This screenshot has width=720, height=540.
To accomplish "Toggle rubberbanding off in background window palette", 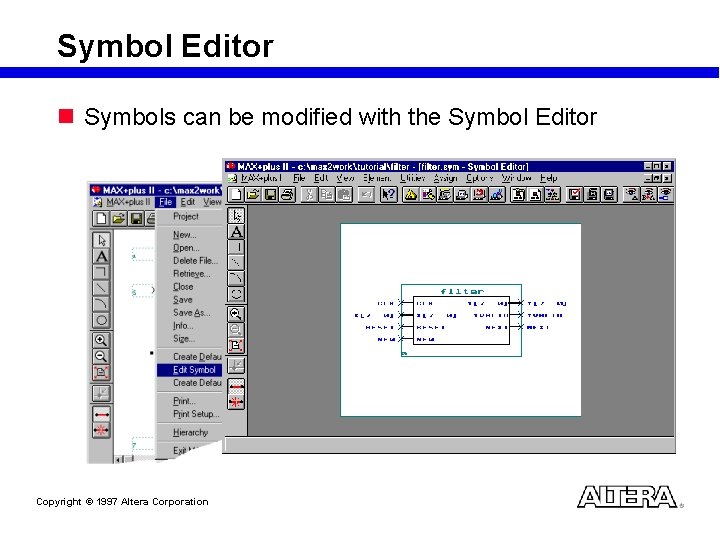I will tap(101, 431).
